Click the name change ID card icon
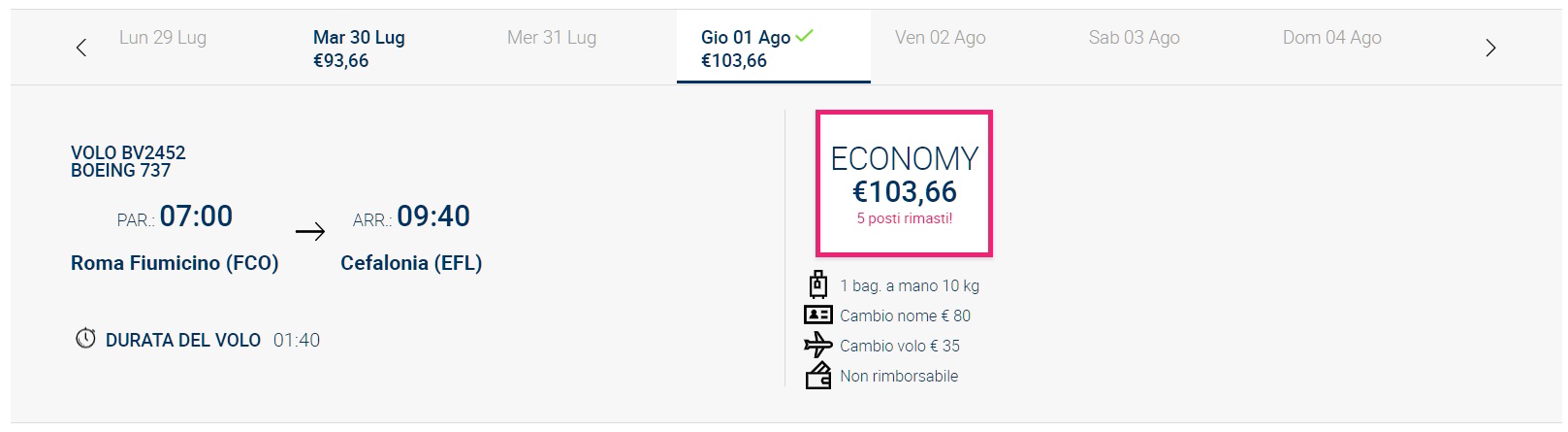The width and height of the screenshot is (1568, 432). tap(818, 315)
